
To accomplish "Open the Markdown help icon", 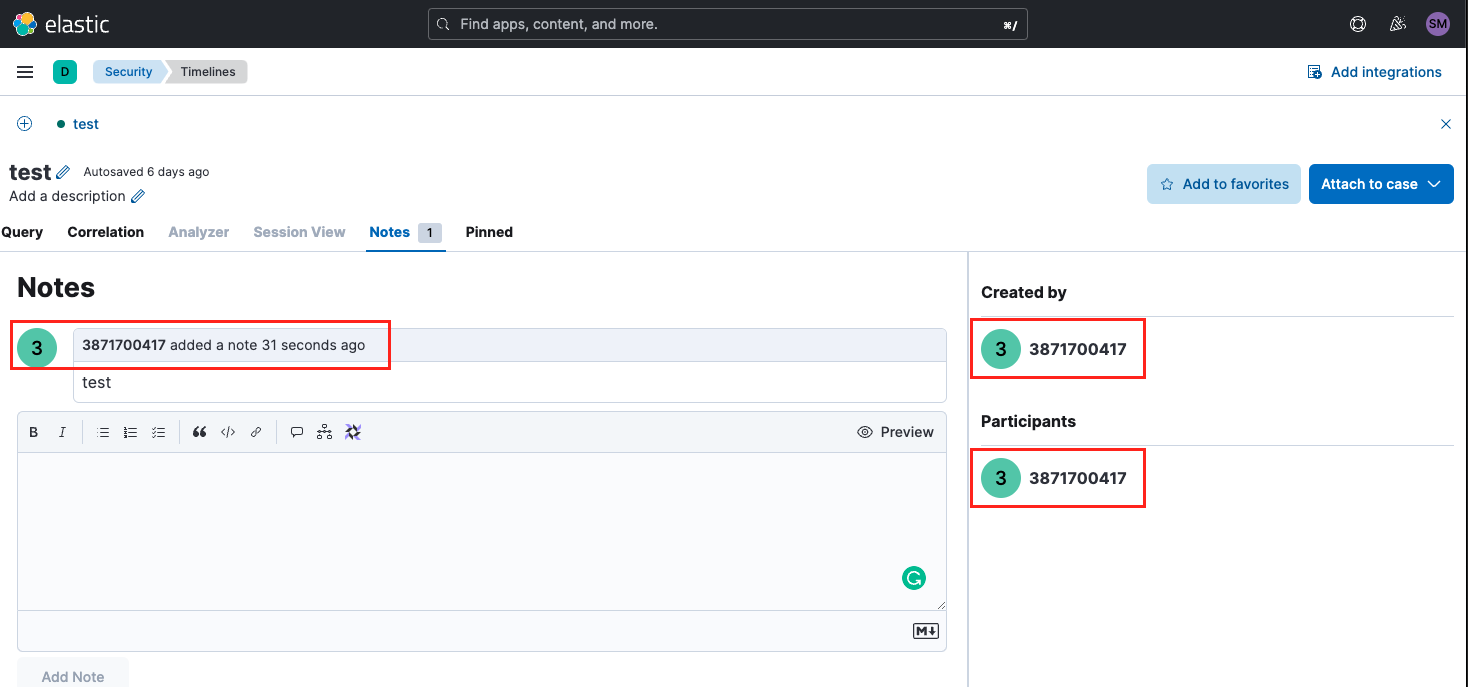I will (926, 631).
